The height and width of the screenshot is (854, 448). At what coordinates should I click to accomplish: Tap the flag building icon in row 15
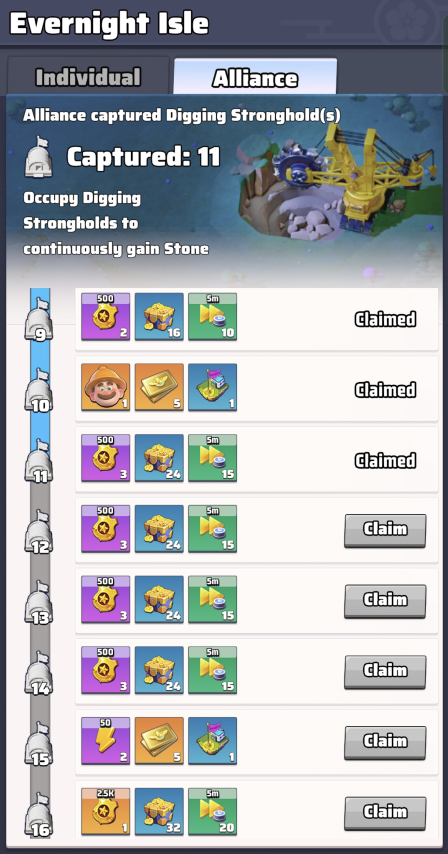pyautogui.click(x=212, y=741)
